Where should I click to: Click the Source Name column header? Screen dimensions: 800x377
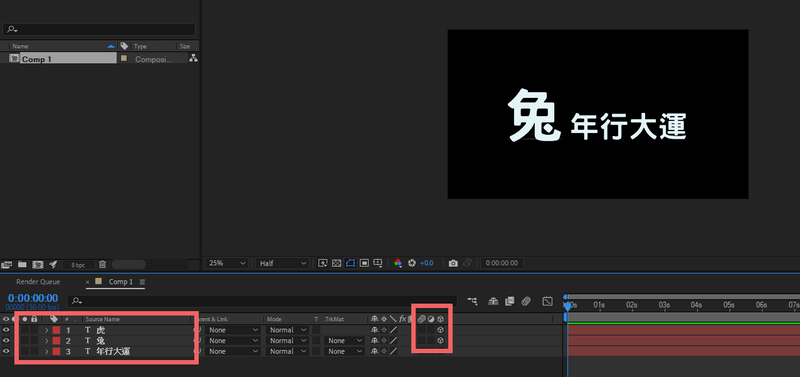tap(103, 319)
